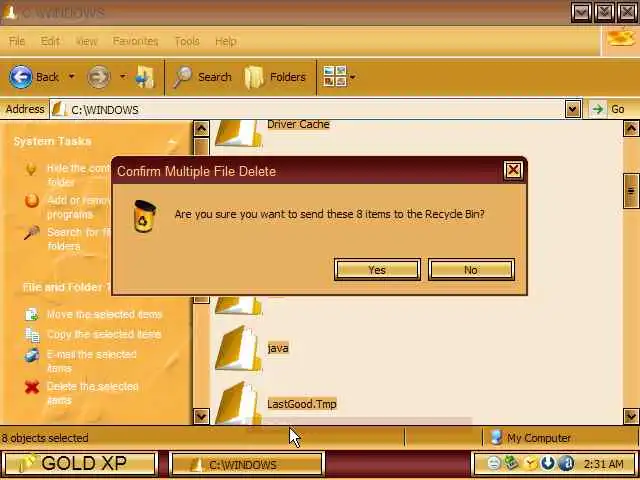Click the yellow system tray icon
The image size is (640, 480).
click(x=530, y=464)
